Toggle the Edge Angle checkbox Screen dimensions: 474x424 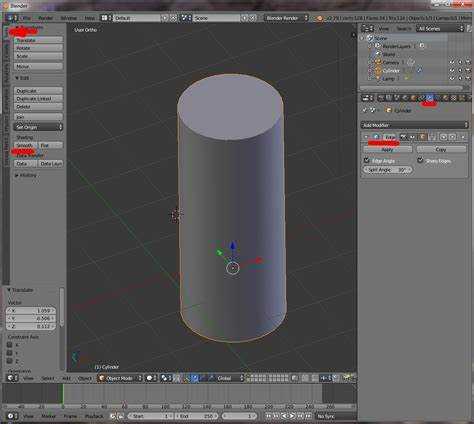point(367,160)
